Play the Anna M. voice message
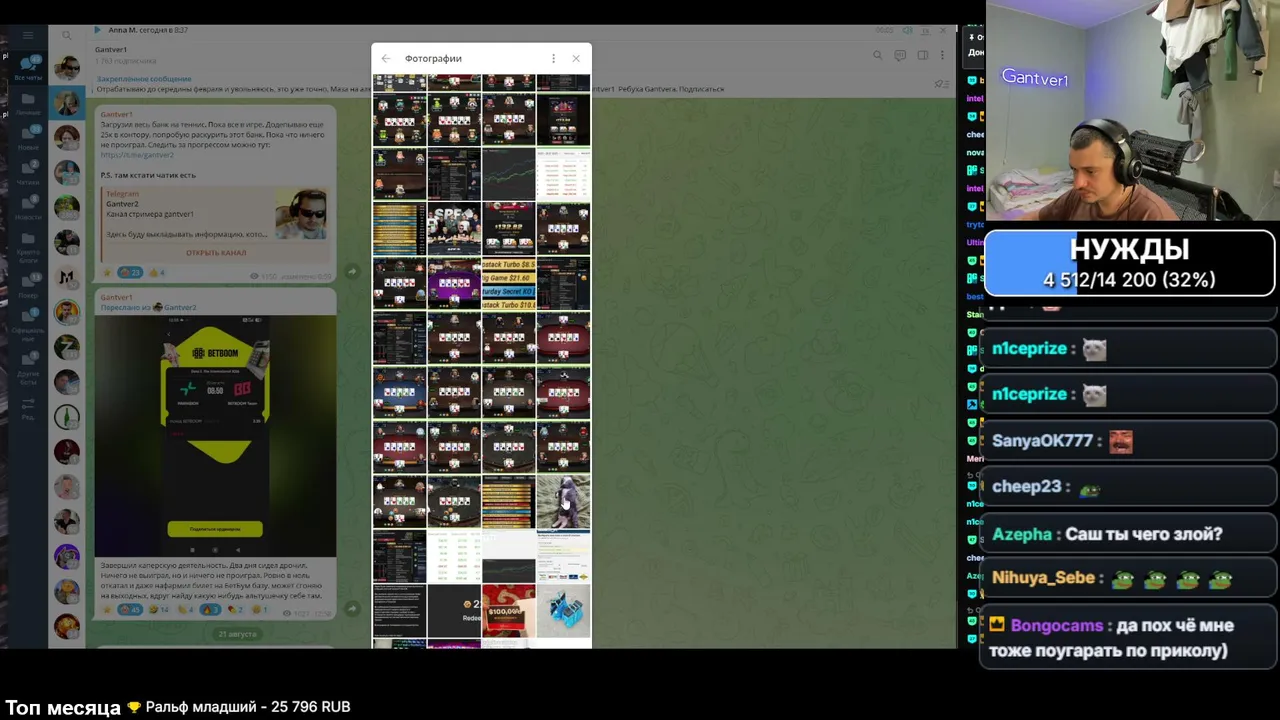The width and height of the screenshot is (1280, 720). (x=97, y=30)
